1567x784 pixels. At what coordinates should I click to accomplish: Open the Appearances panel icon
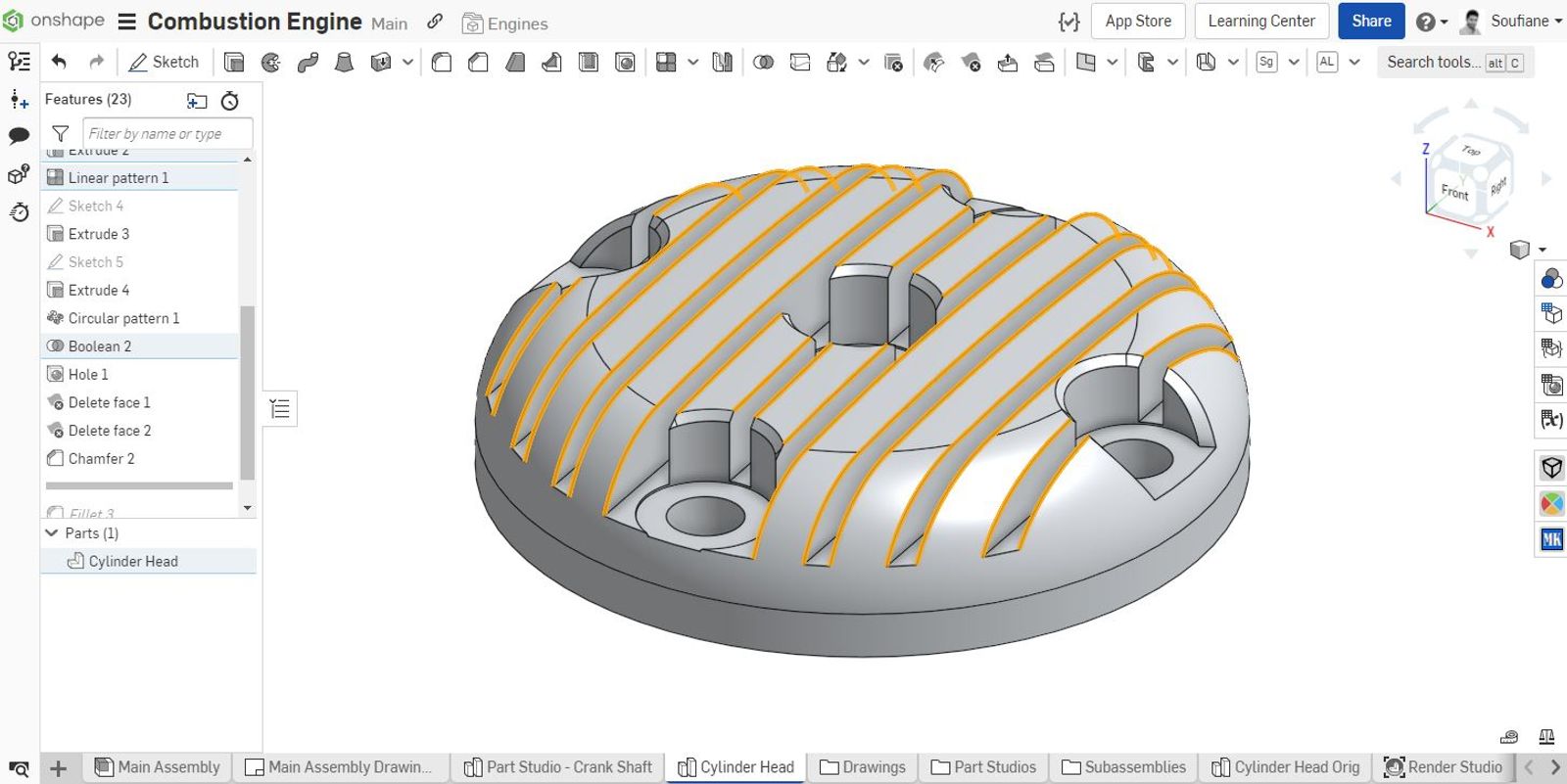(1551, 280)
